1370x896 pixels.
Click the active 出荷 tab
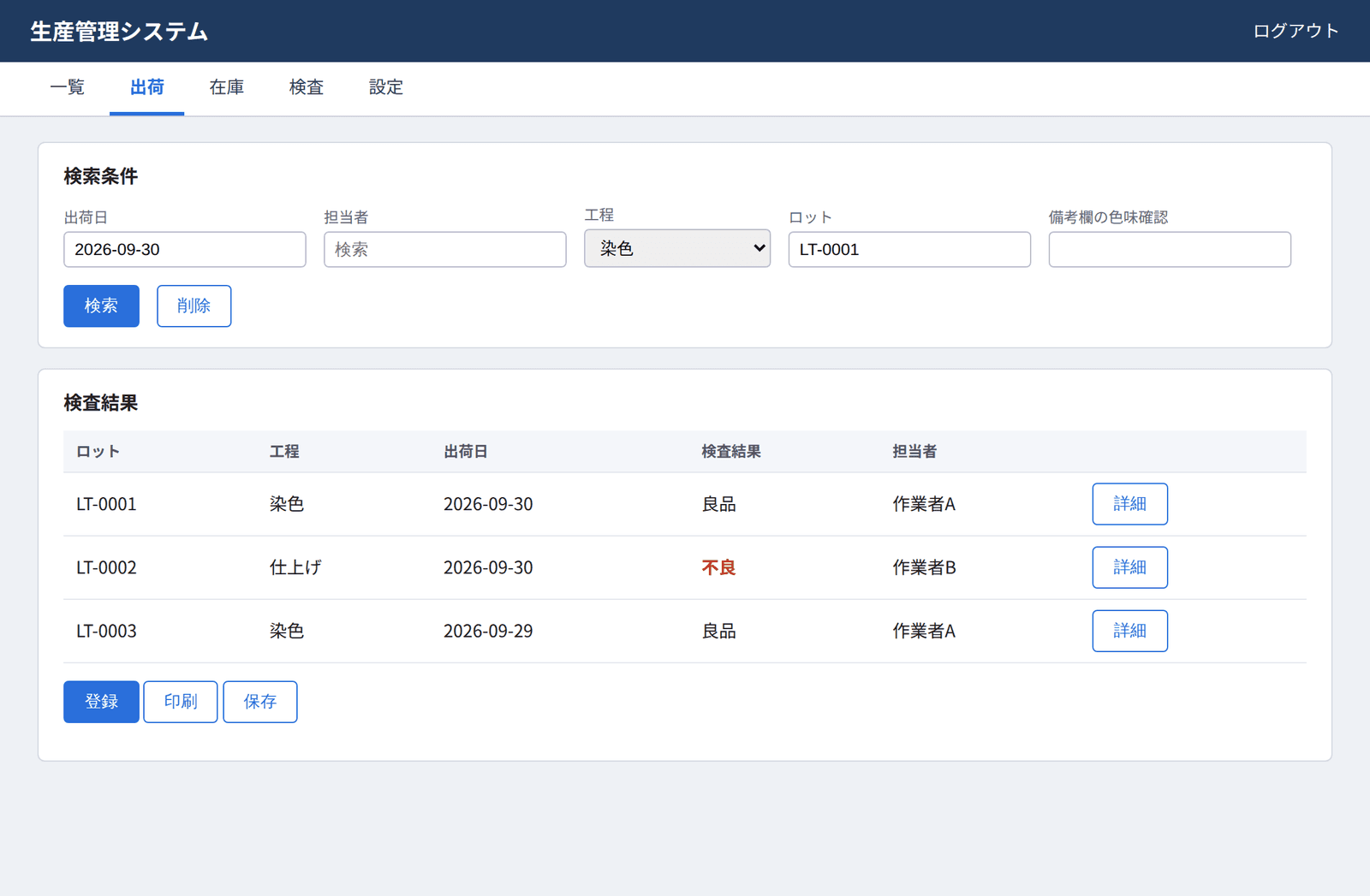147,87
